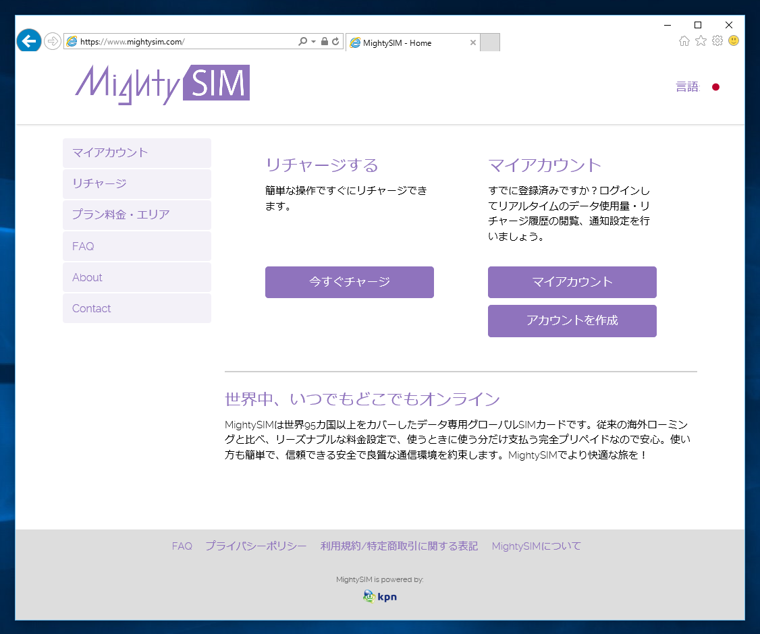The image size is (760, 634).
Task: View the security lock icon in address bar
Action: [x=324, y=42]
